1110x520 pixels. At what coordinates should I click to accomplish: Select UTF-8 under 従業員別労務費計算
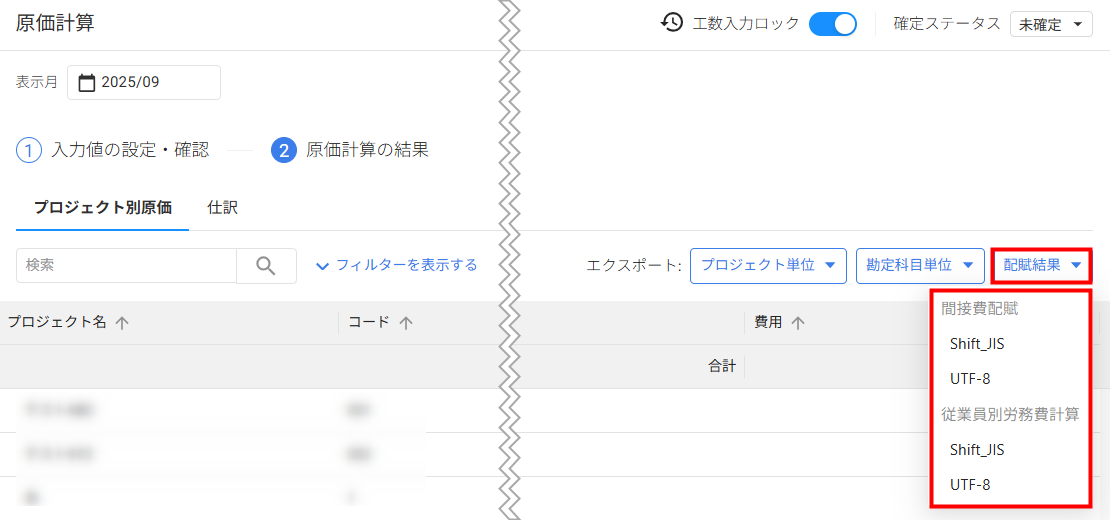click(x=970, y=485)
